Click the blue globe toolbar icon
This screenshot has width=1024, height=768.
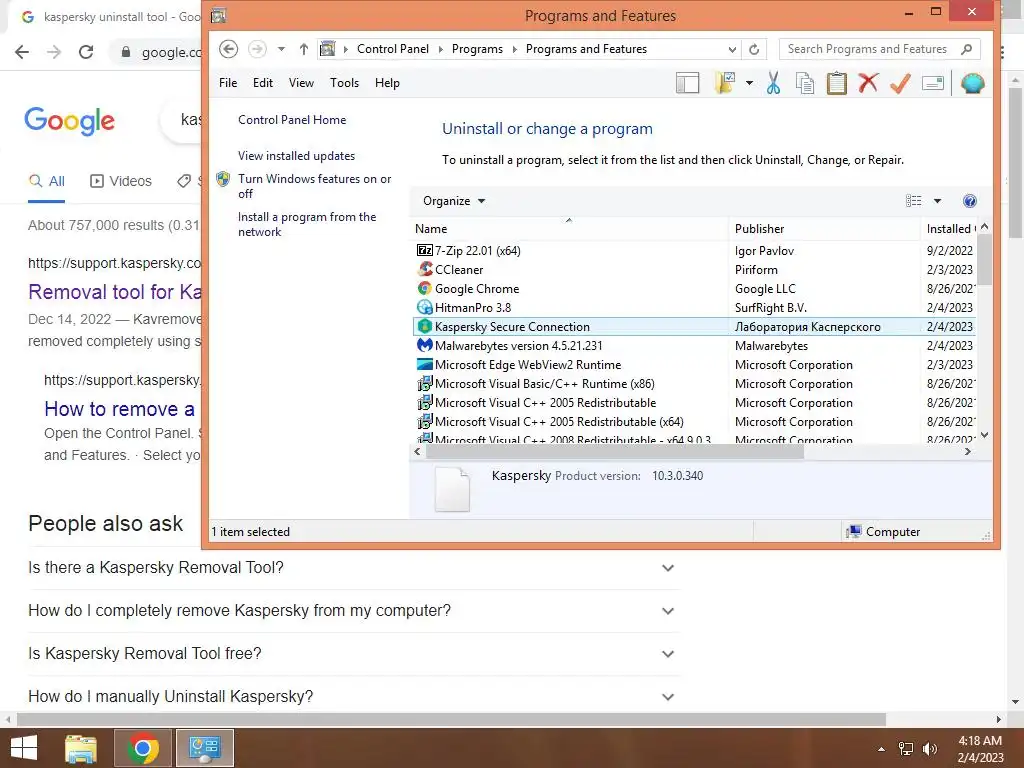(972, 83)
